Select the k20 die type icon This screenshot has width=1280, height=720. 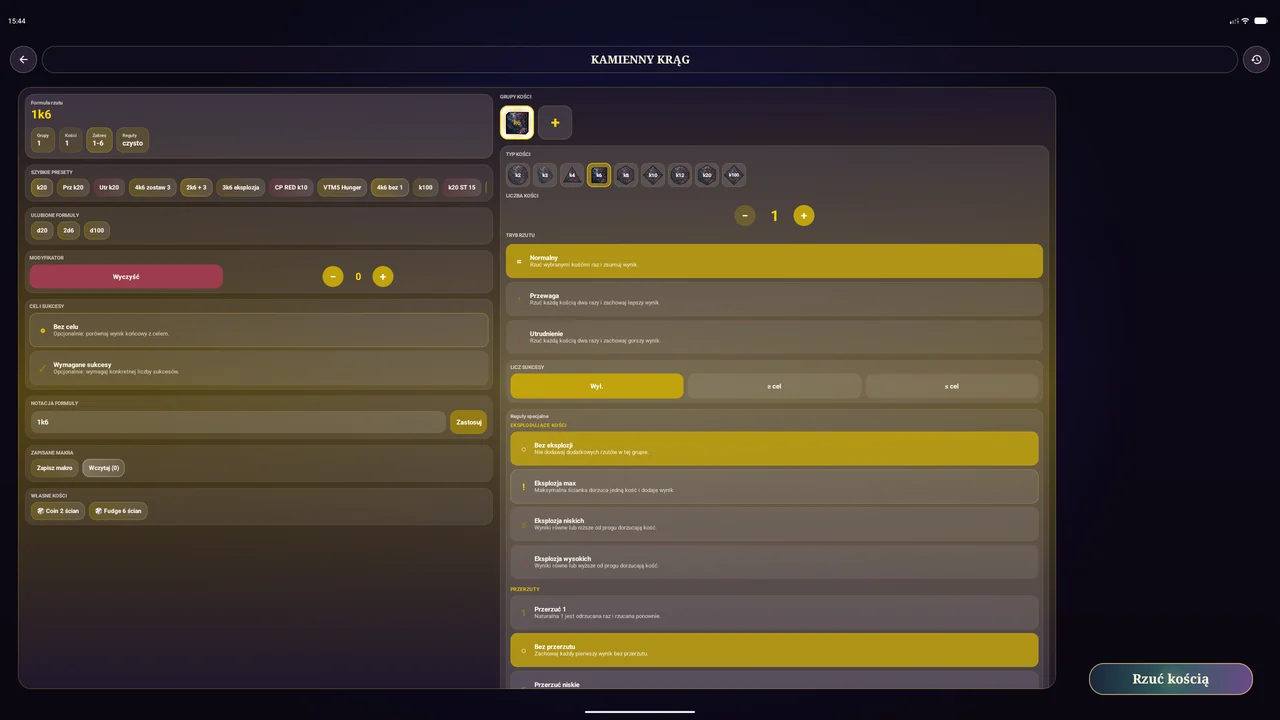[707, 175]
